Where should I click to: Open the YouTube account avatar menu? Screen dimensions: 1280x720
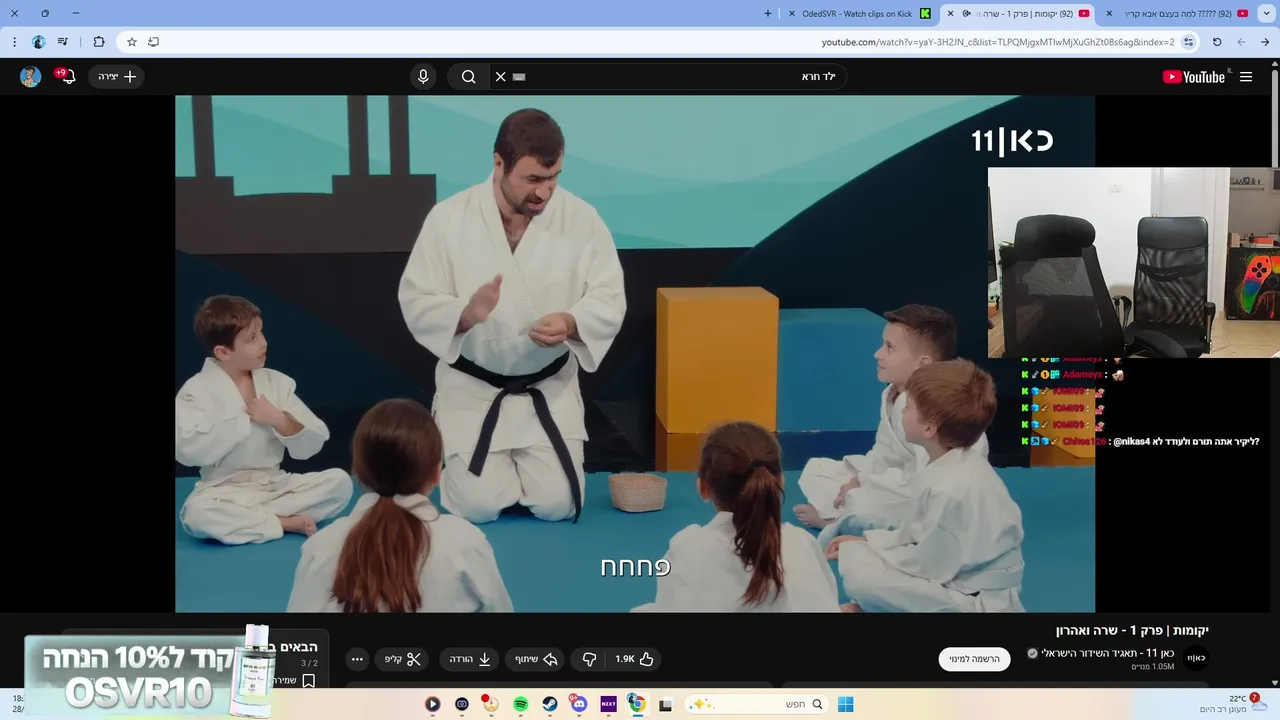[x=31, y=77]
